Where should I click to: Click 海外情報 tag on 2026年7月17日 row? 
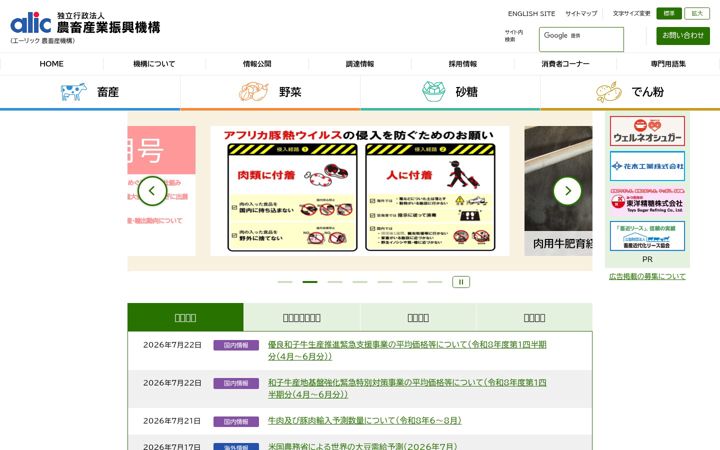[x=236, y=446]
